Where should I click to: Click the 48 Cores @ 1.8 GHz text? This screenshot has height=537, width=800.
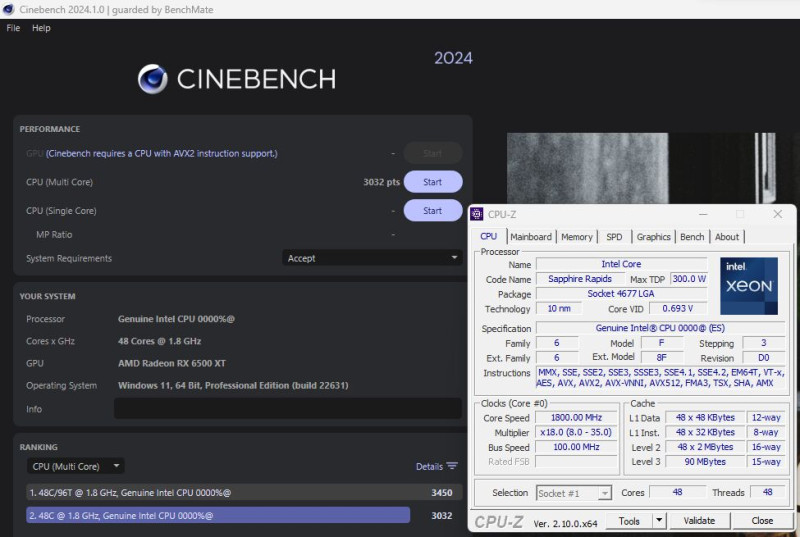[159, 341]
